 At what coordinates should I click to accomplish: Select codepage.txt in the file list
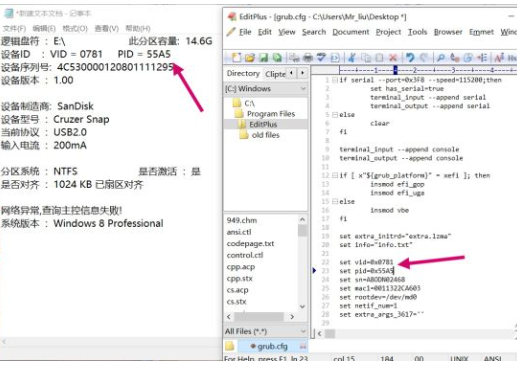250,244
